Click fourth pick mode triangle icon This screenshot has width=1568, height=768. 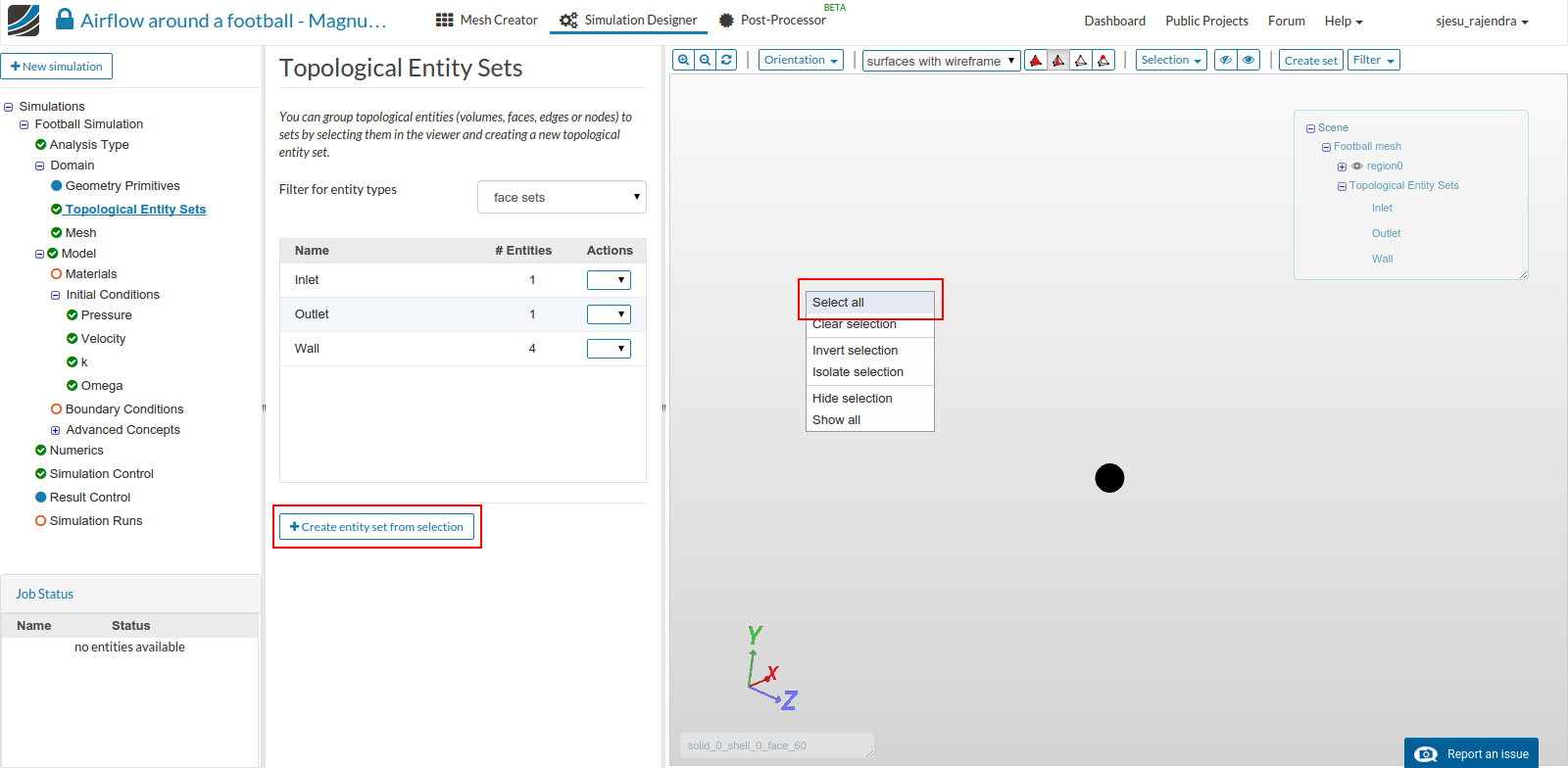pyautogui.click(x=1103, y=61)
